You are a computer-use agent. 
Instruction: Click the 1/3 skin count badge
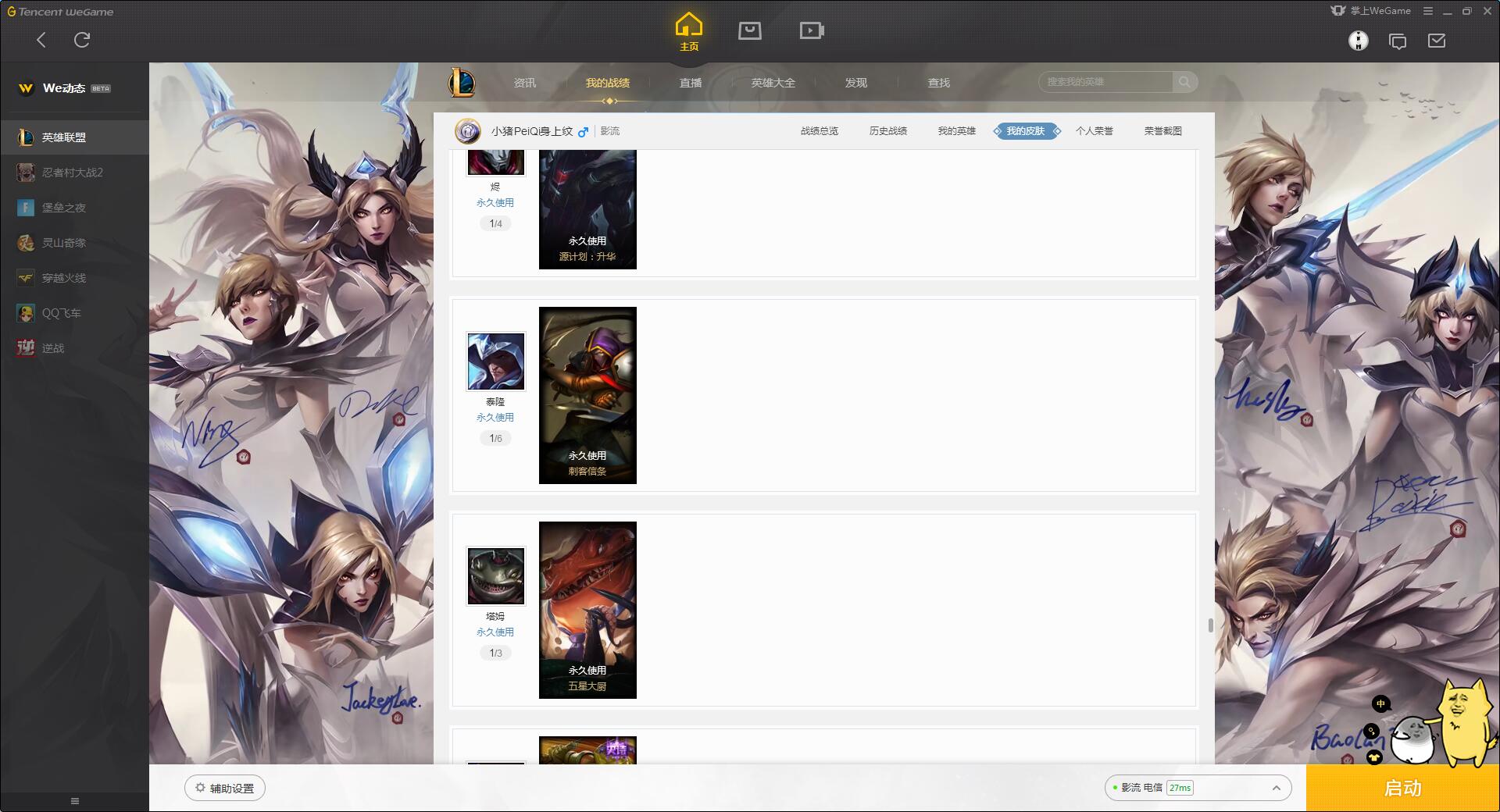(496, 654)
